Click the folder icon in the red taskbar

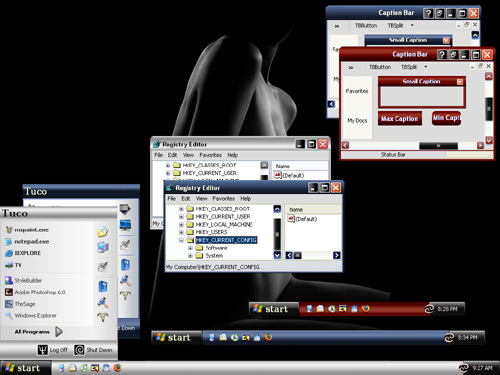[x=320, y=309]
